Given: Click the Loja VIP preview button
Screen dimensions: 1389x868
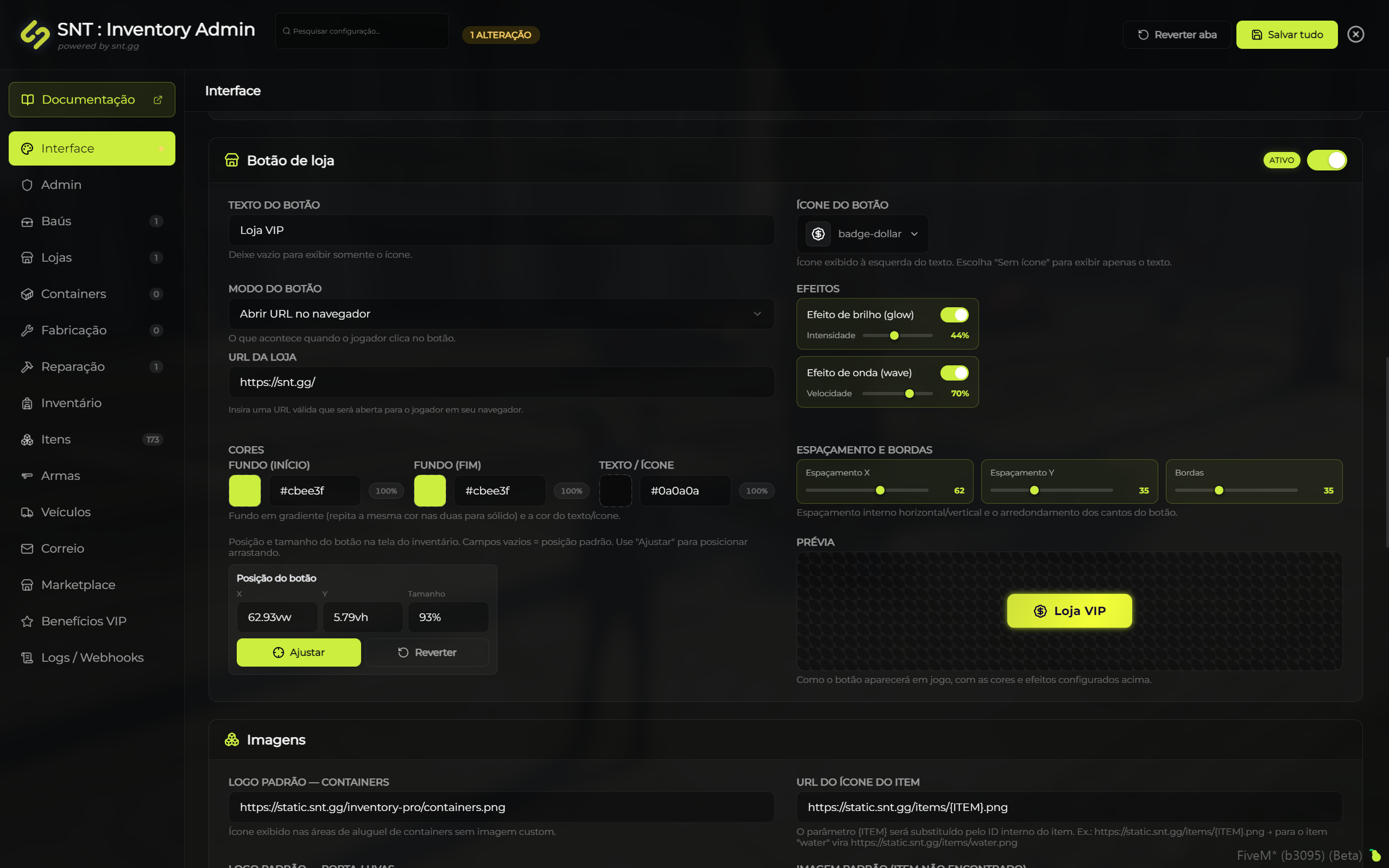Looking at the screenshot, I should [x=1069, y=611].
